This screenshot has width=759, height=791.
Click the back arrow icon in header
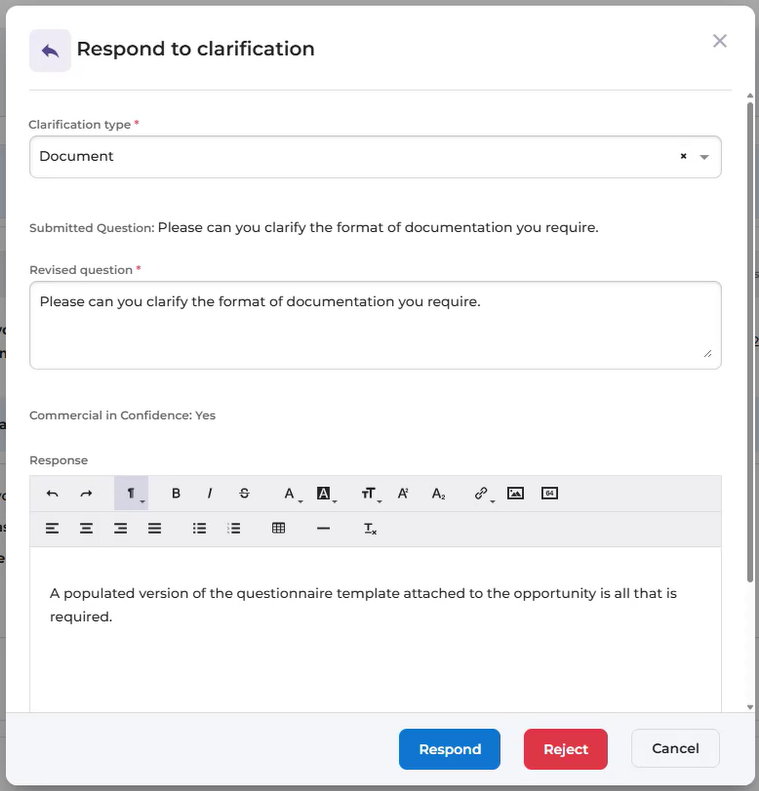tap(50, 50)
